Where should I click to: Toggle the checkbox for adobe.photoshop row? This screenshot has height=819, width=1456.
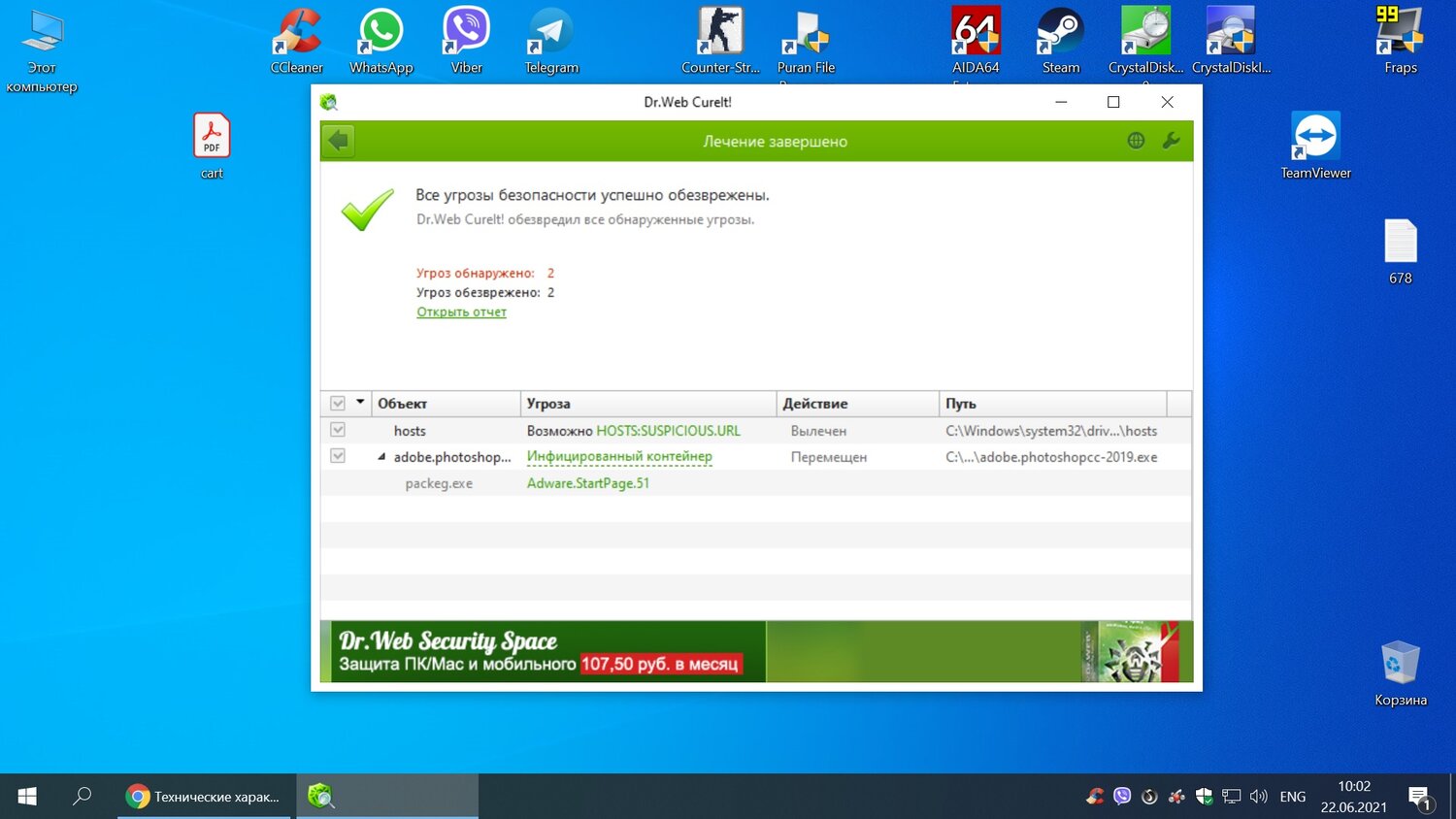338,455
